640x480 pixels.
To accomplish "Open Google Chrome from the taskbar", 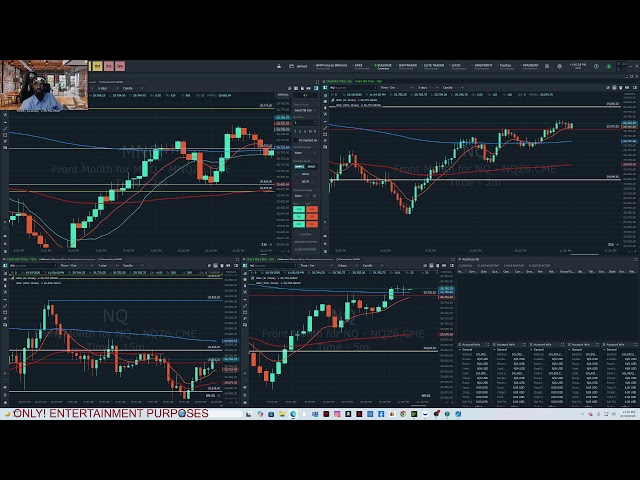I will [403, 414].
